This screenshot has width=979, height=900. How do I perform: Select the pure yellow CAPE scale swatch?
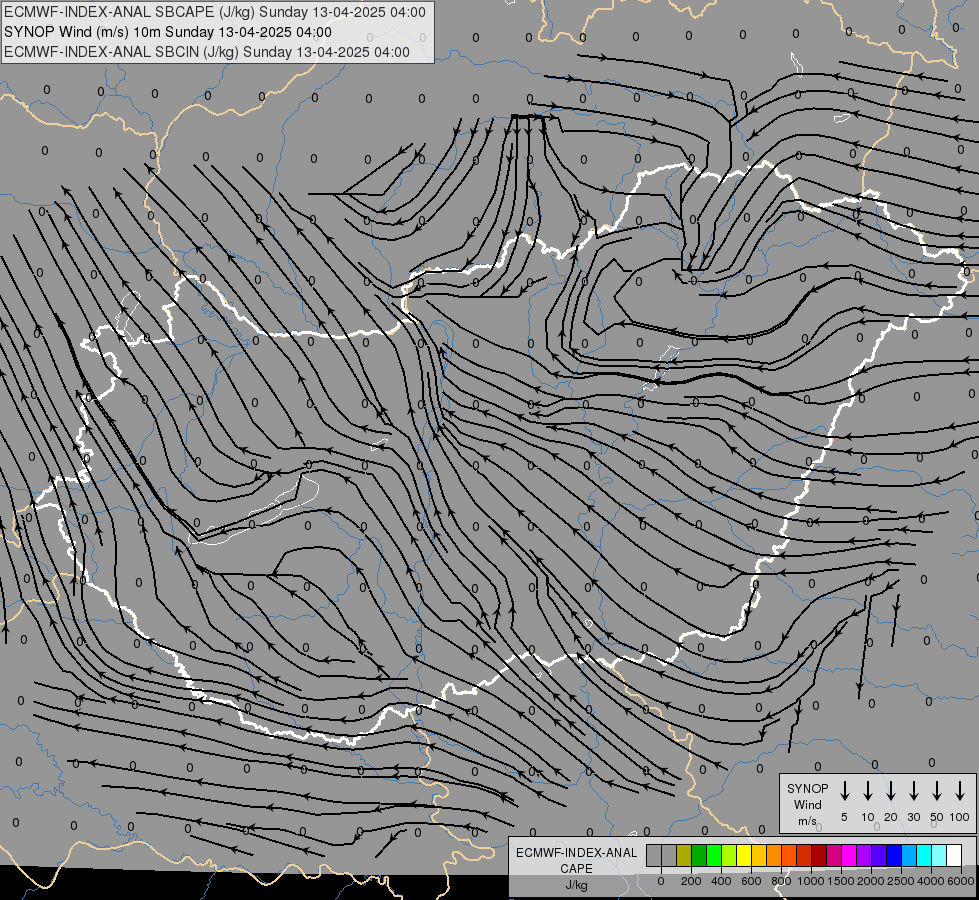click(744, 856)
